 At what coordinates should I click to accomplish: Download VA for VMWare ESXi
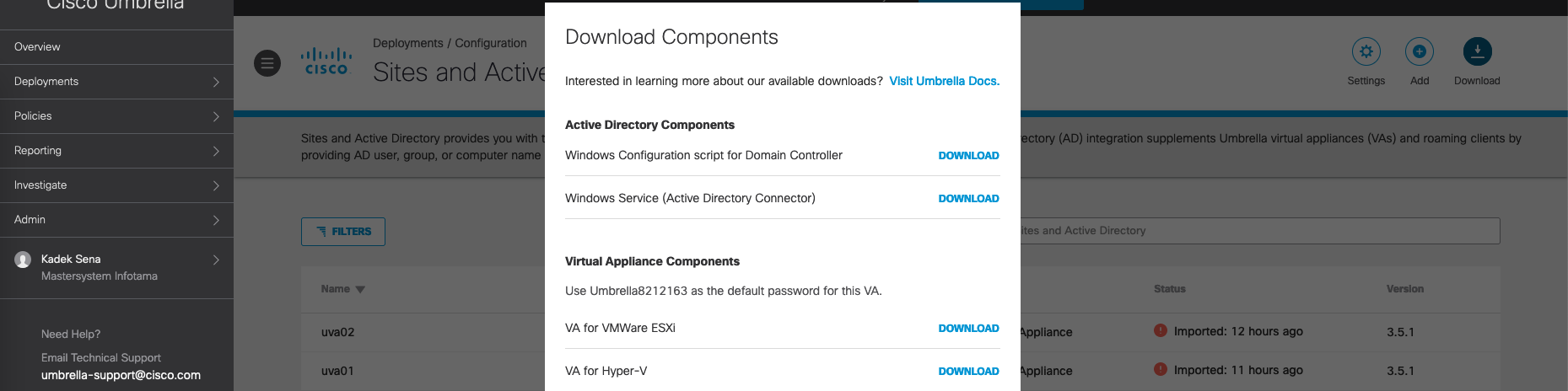pos(968,329)
